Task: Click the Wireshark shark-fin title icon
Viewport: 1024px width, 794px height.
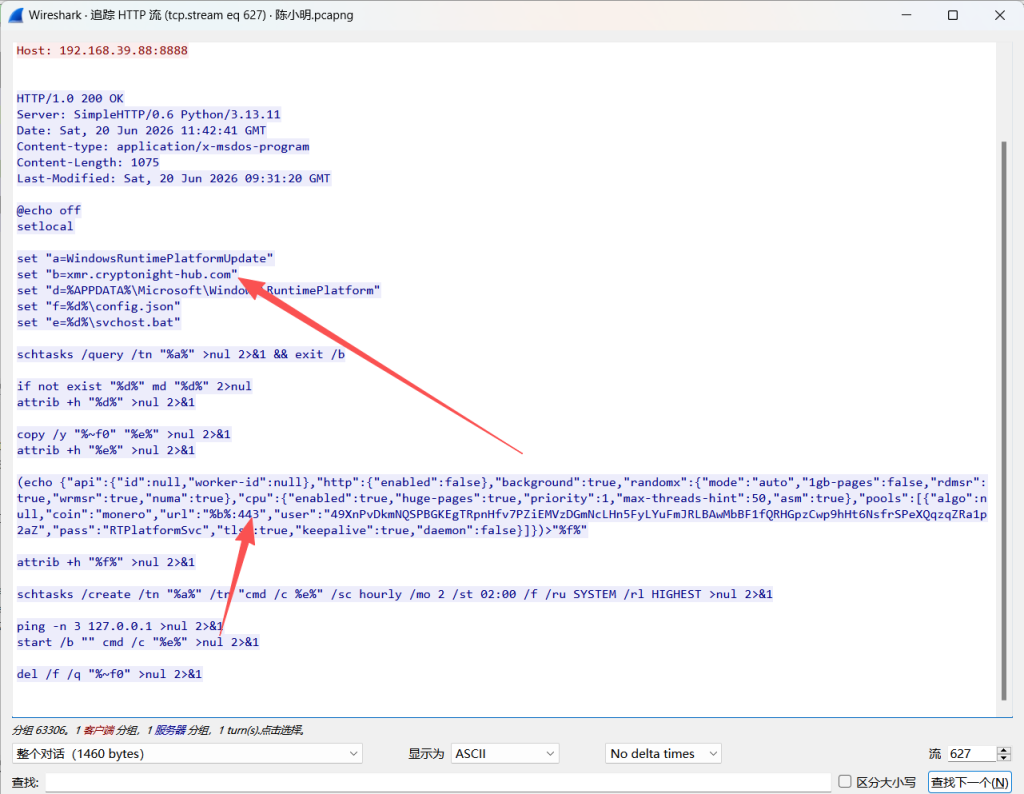Action: (16, 15)
